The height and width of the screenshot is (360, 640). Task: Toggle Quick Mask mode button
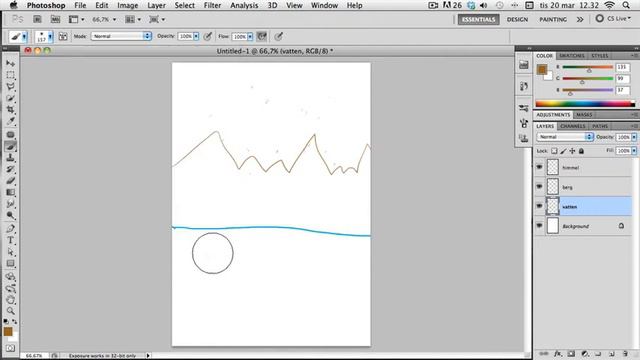coord(11,348)
